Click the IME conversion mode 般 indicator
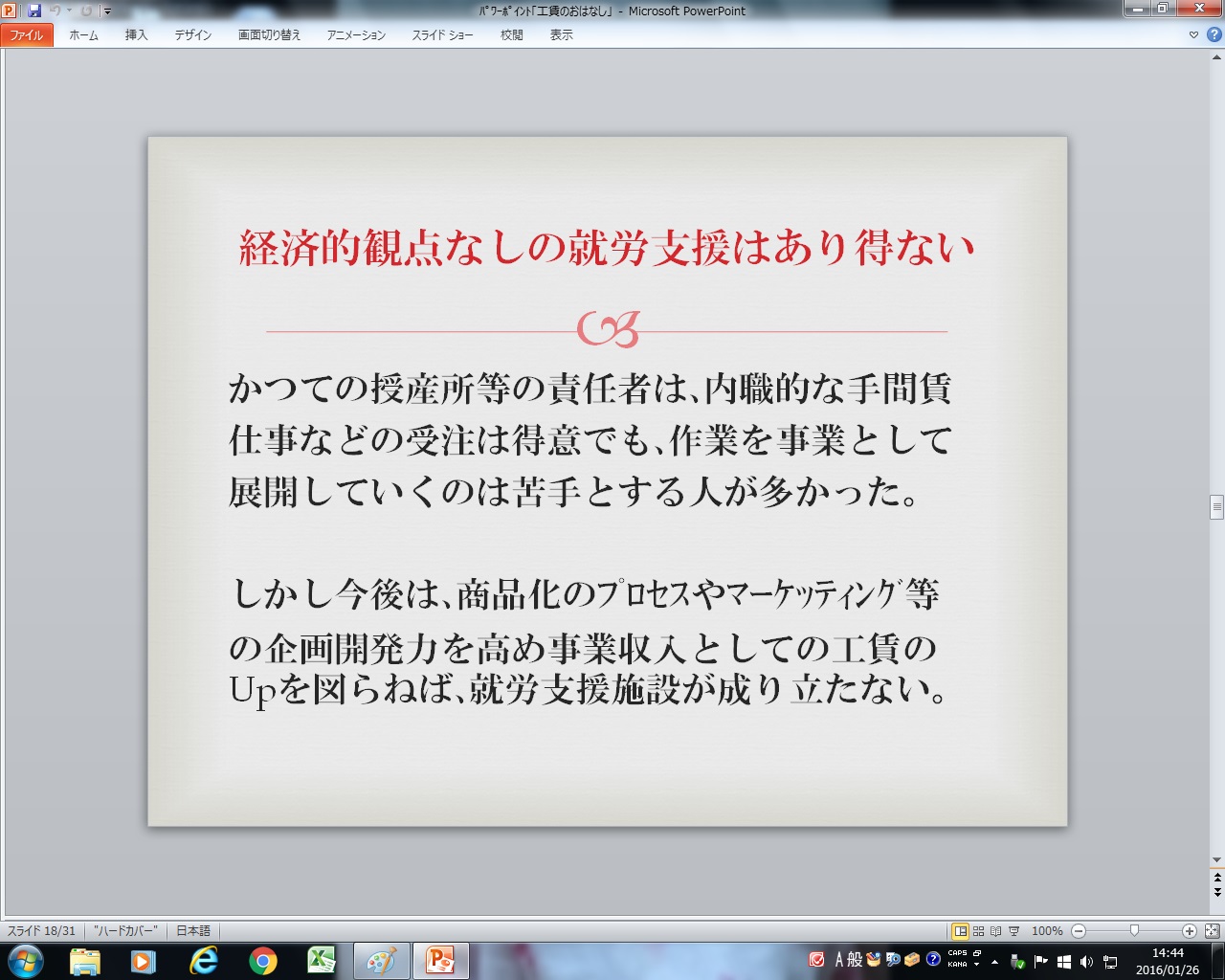 pyautogui.click(x=856, y=960)
